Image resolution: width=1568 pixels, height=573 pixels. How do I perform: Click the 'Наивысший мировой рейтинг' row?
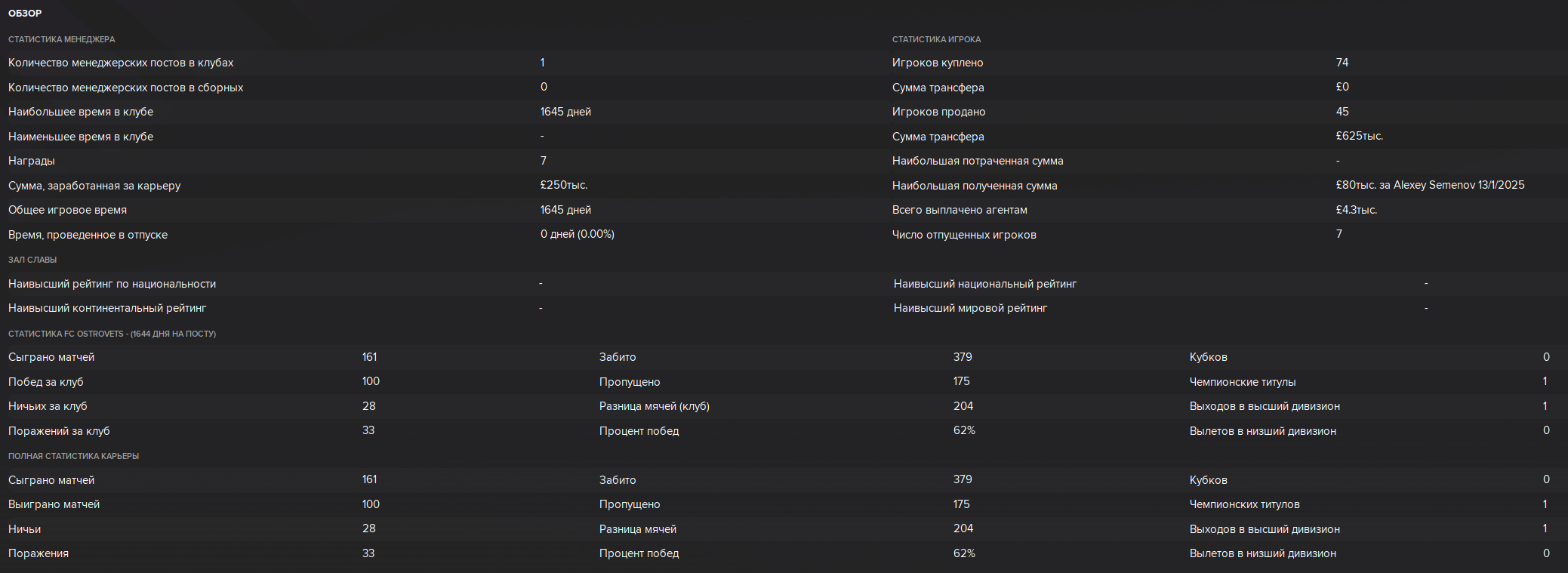(x=1228, y=308)
